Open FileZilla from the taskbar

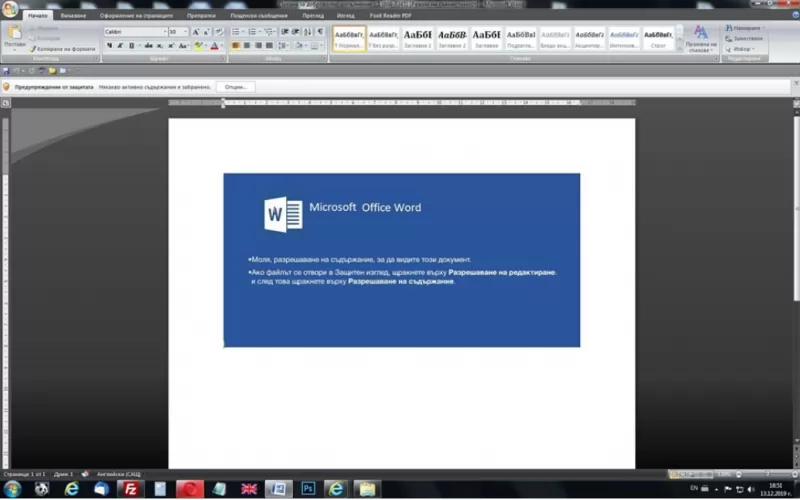pyautogui.click(x=130, y=489)
